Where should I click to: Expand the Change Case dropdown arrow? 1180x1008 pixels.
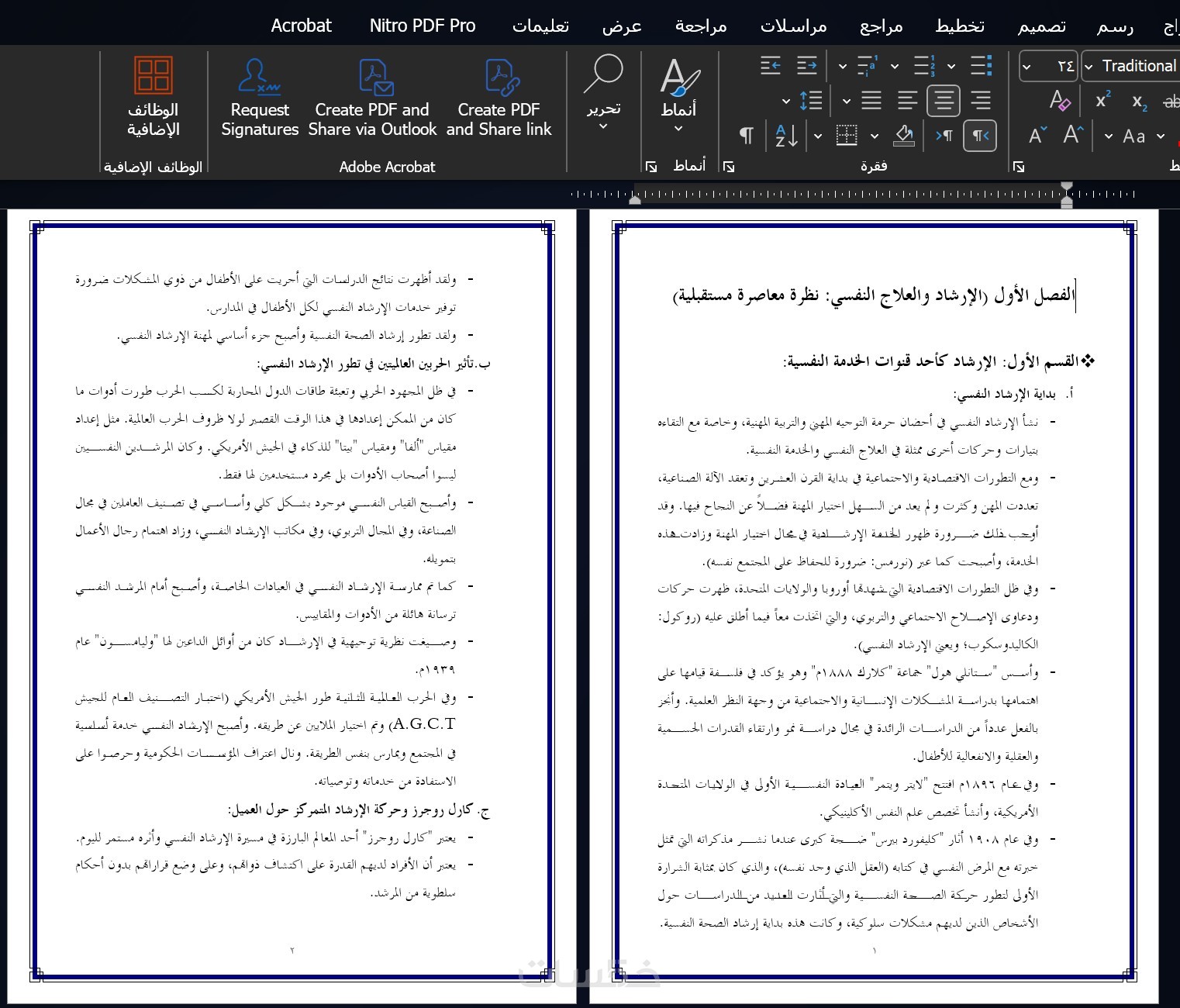click(x=1108, y=136)
